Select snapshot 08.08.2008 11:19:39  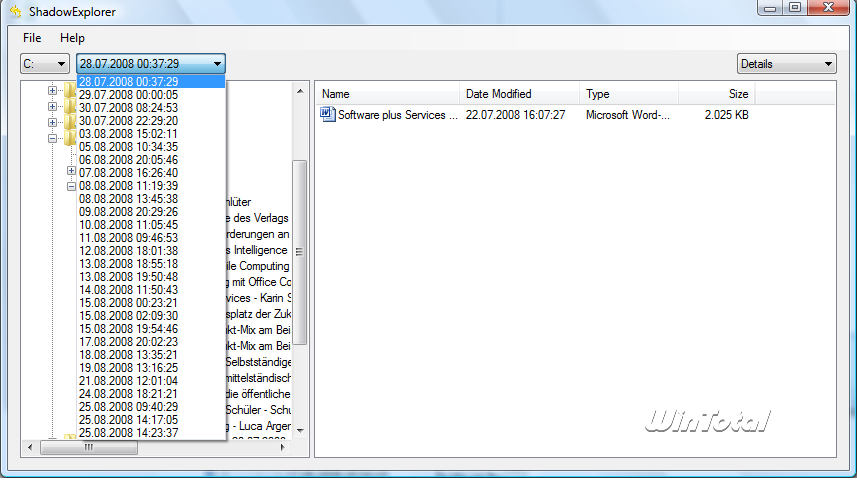(x=151, y=186)
